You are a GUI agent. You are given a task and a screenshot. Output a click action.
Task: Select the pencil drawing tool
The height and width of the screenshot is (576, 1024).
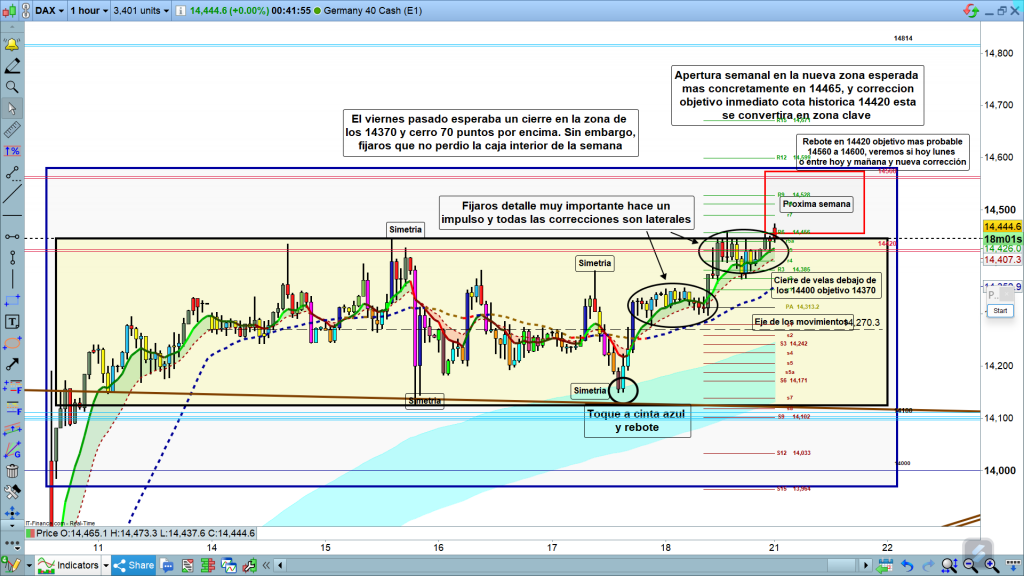tap(12, 67)
